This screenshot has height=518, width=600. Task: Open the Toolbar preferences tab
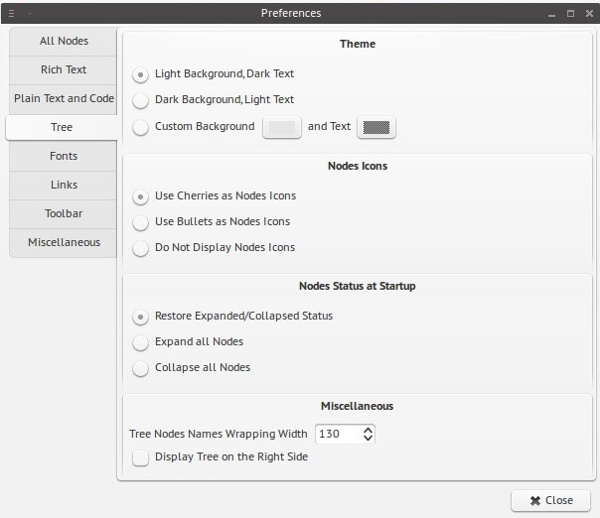pyautogui.click(x=64, y=214)
